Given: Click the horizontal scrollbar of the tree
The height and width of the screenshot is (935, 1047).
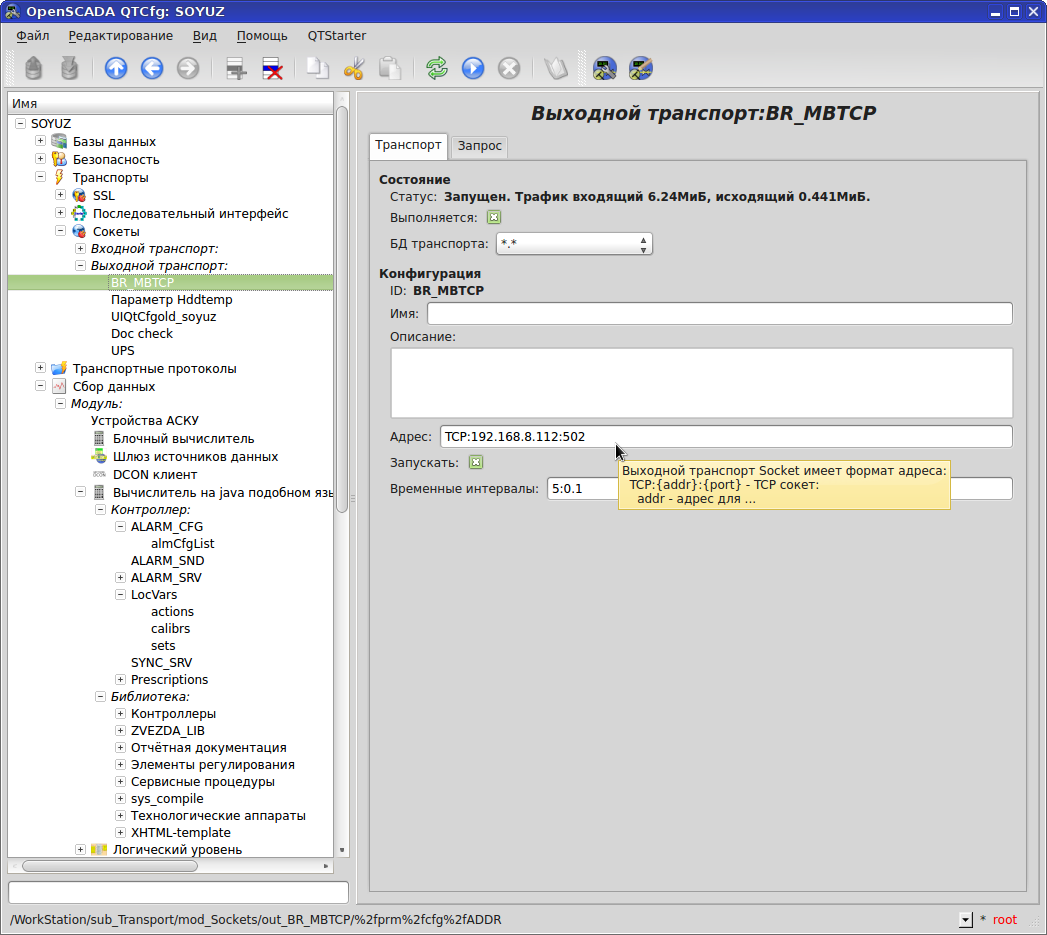Looking at the screenshot, I should point(110,866).
